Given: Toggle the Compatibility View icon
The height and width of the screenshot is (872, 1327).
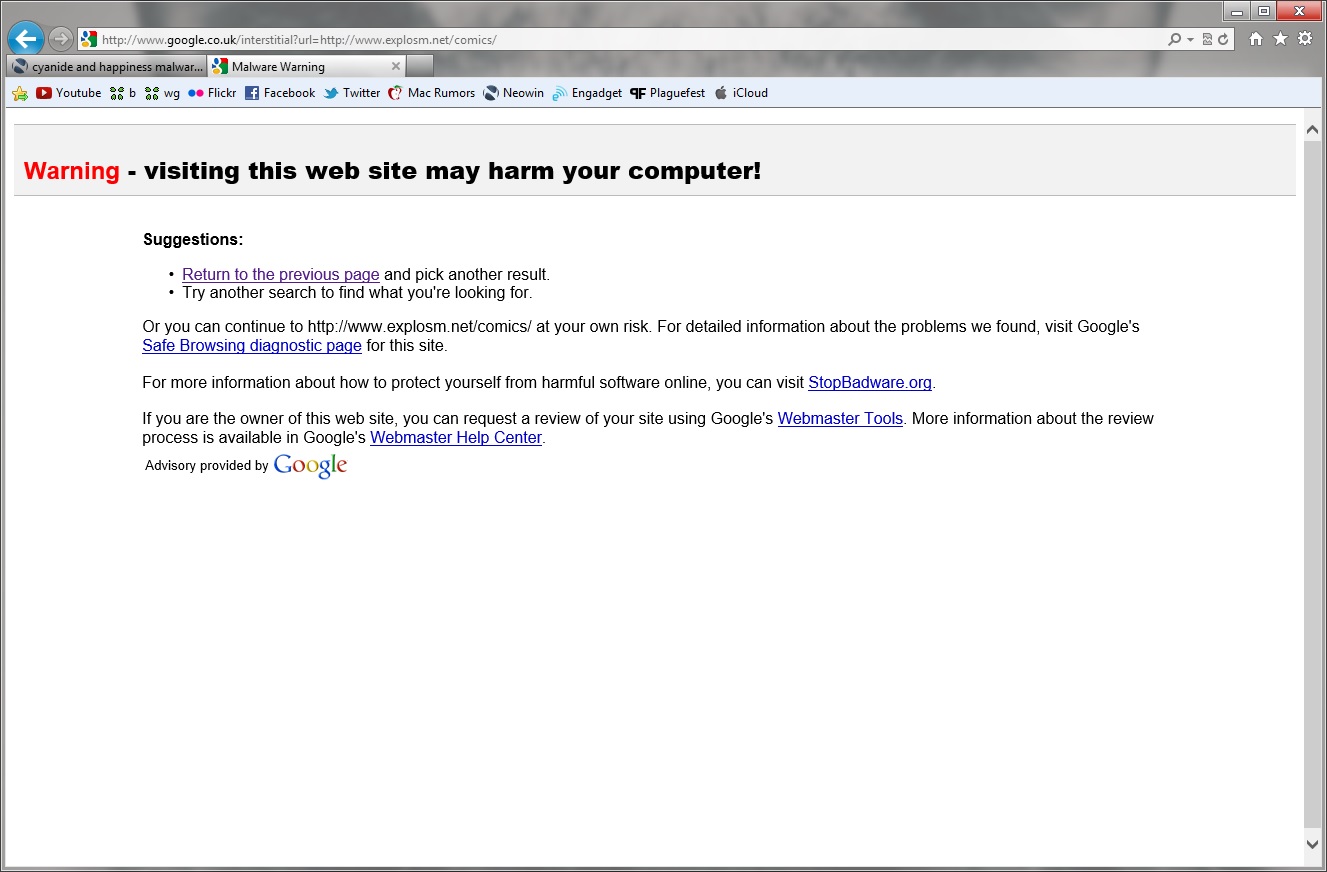Looking at the screenshot, I should tap(1207, 40).
